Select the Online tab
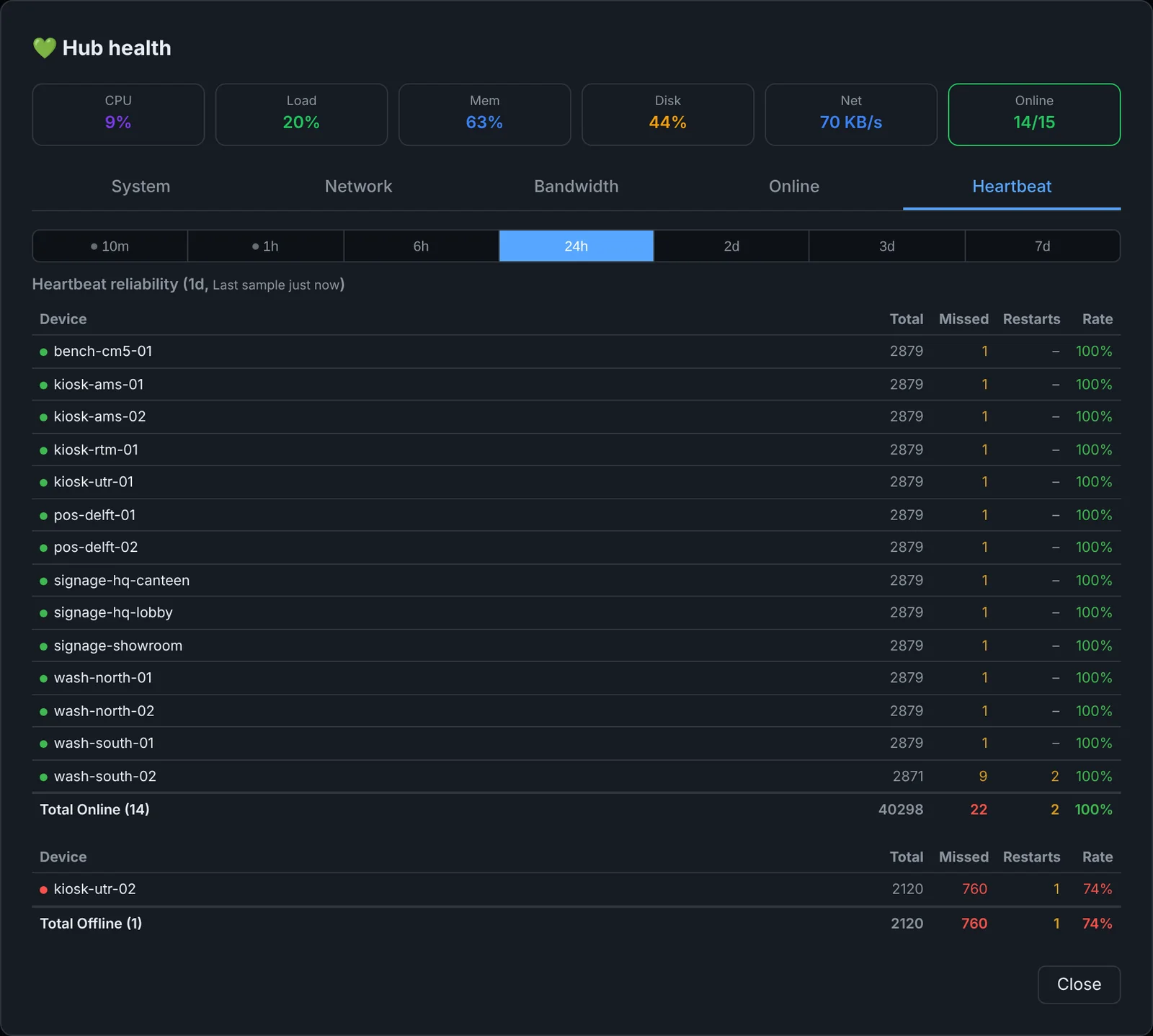 [793, 187]
